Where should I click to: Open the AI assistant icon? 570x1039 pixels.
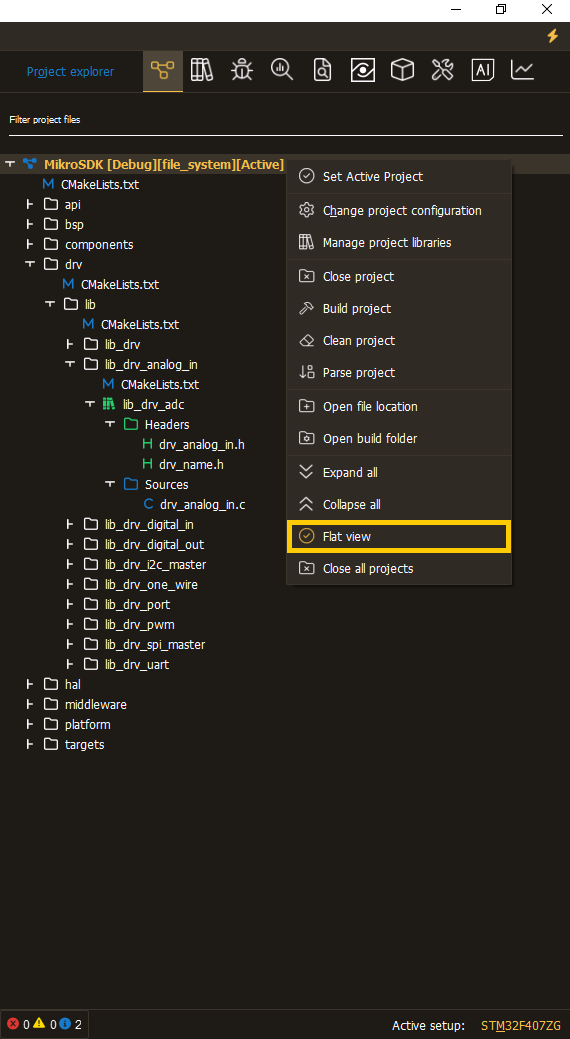point(483,70)
